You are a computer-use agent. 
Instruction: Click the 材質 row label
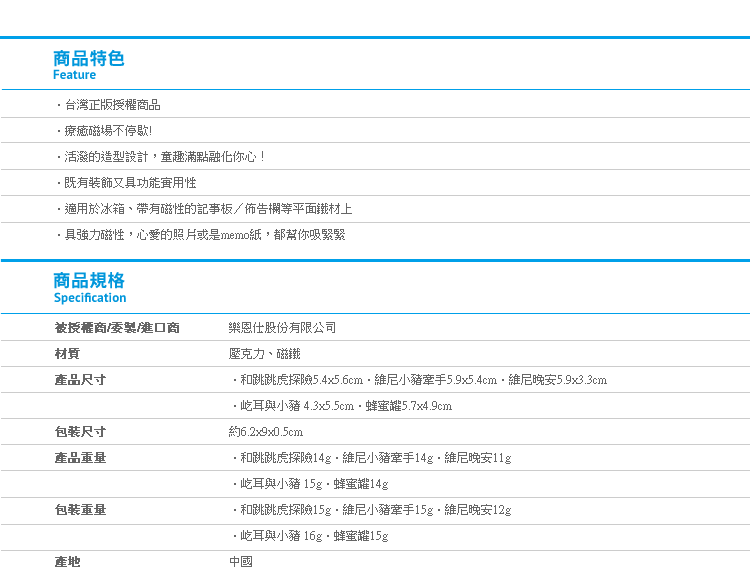67,354
